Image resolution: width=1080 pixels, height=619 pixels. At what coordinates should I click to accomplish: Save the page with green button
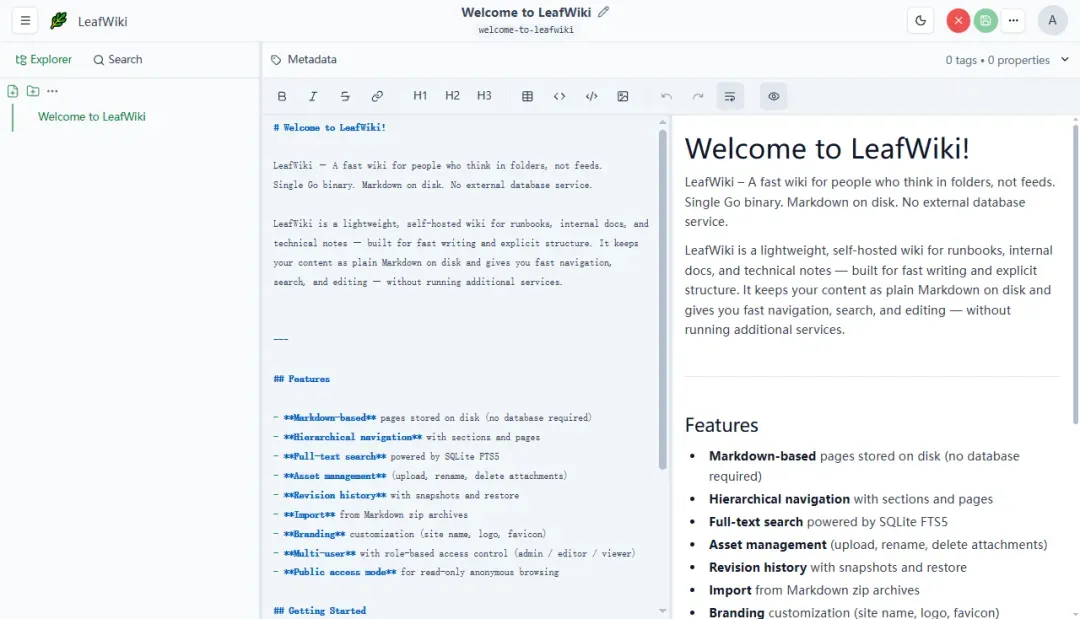tap(986, 21)
